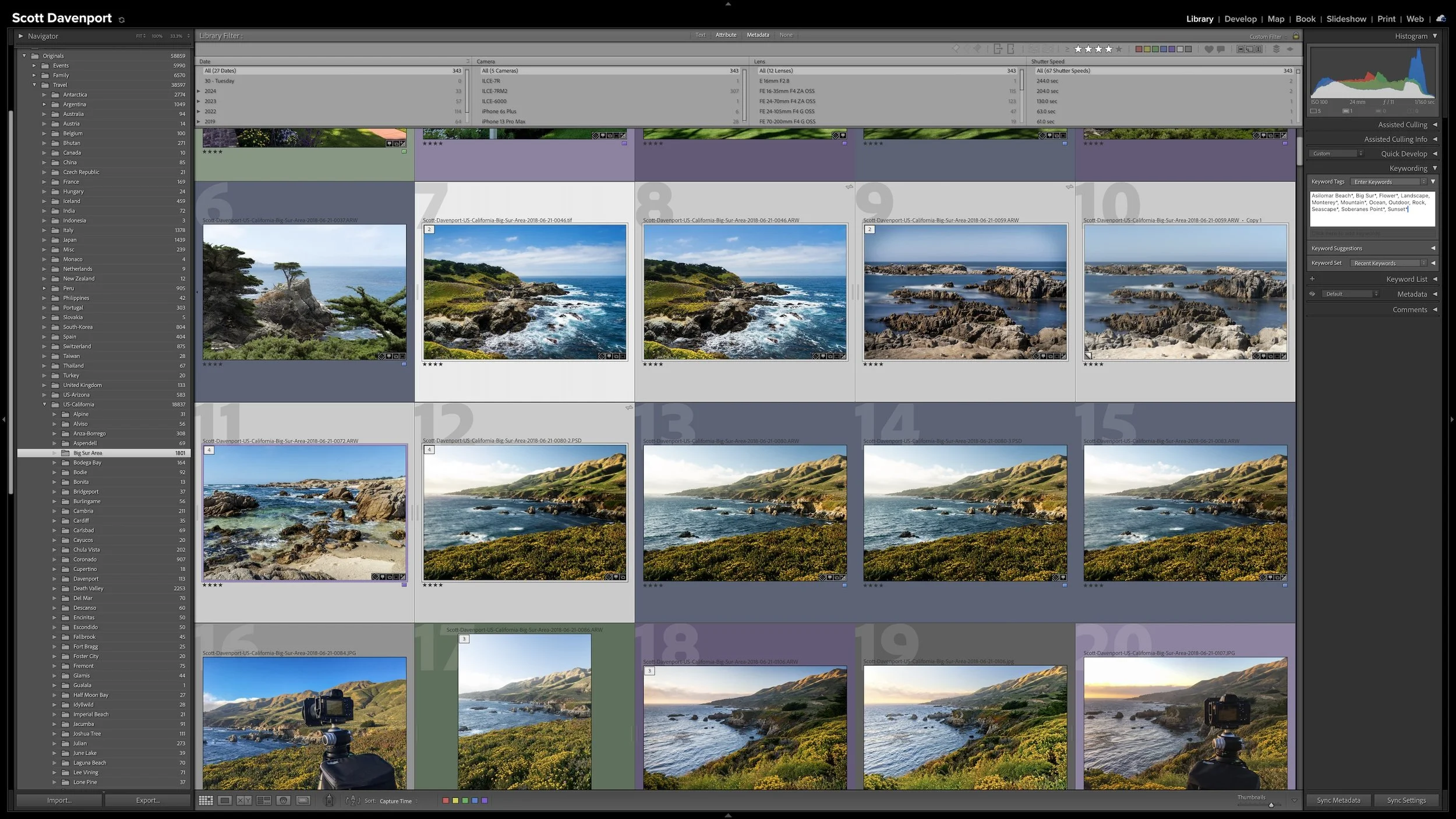This screenshot has width=1456, height=819.
Task: Select the lone cypress photo thumbnail 0037.ARW
Action: pyautogui.click(x=305, y=292)
